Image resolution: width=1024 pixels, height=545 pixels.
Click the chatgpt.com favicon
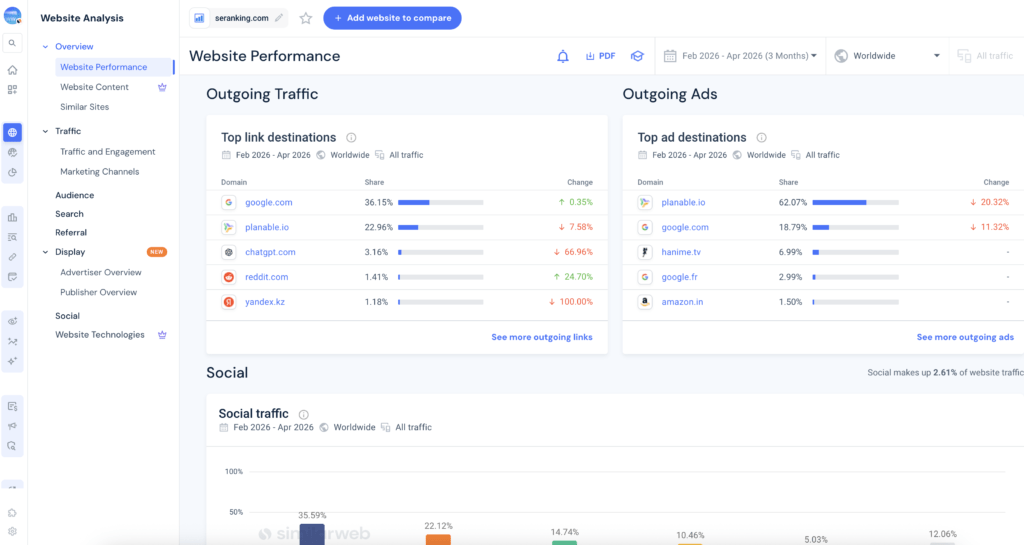click(229, 252)
